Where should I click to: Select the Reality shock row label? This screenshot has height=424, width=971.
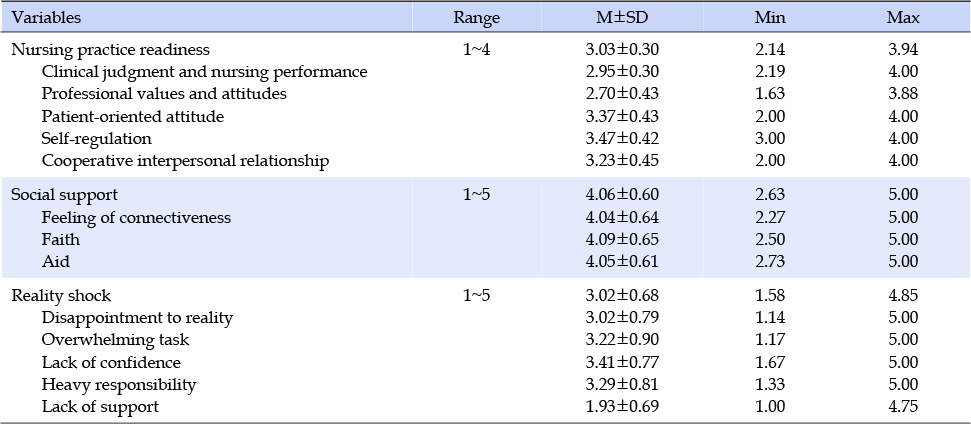[62, 296]
